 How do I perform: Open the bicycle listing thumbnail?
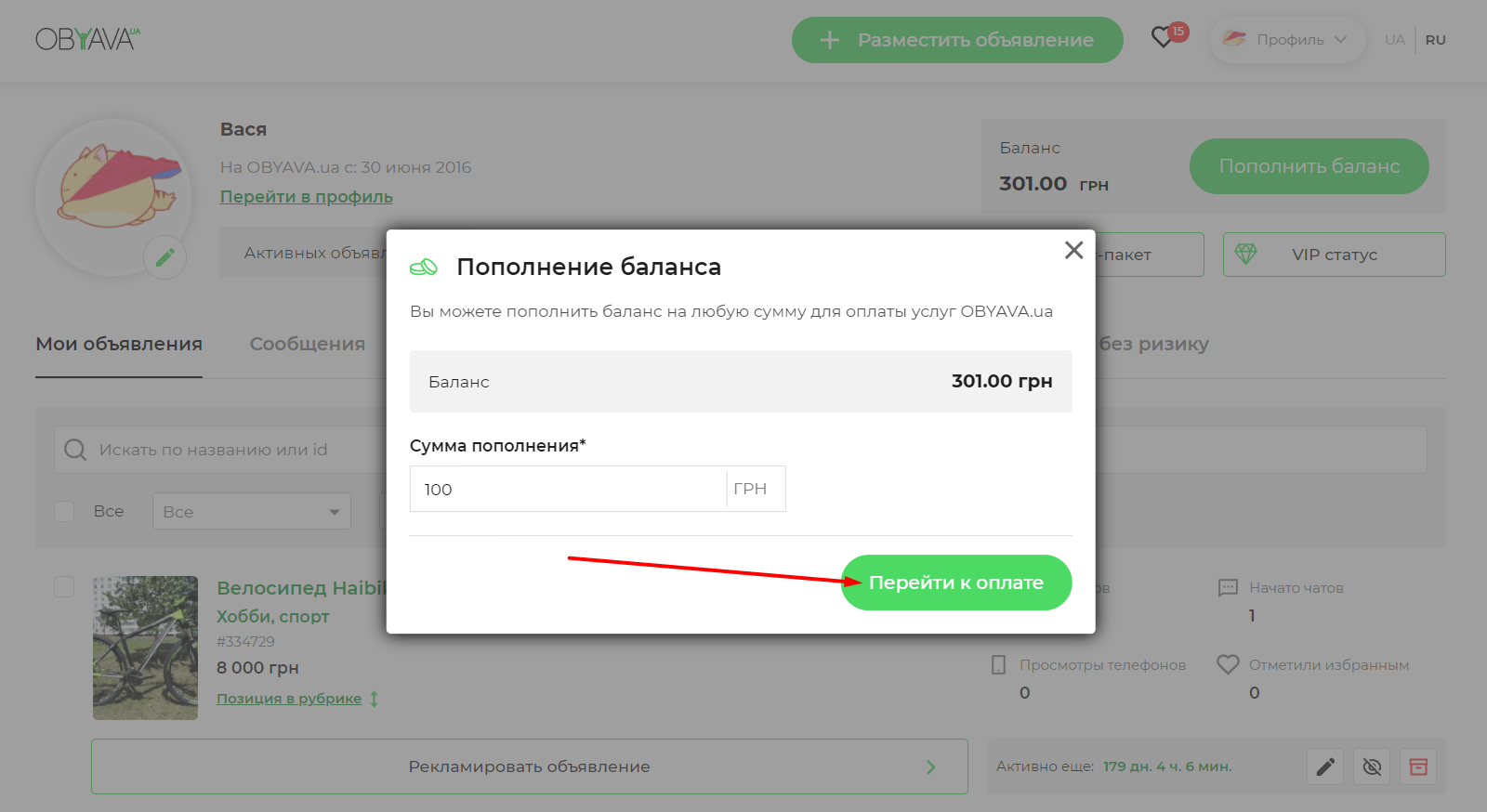point(145,648)
